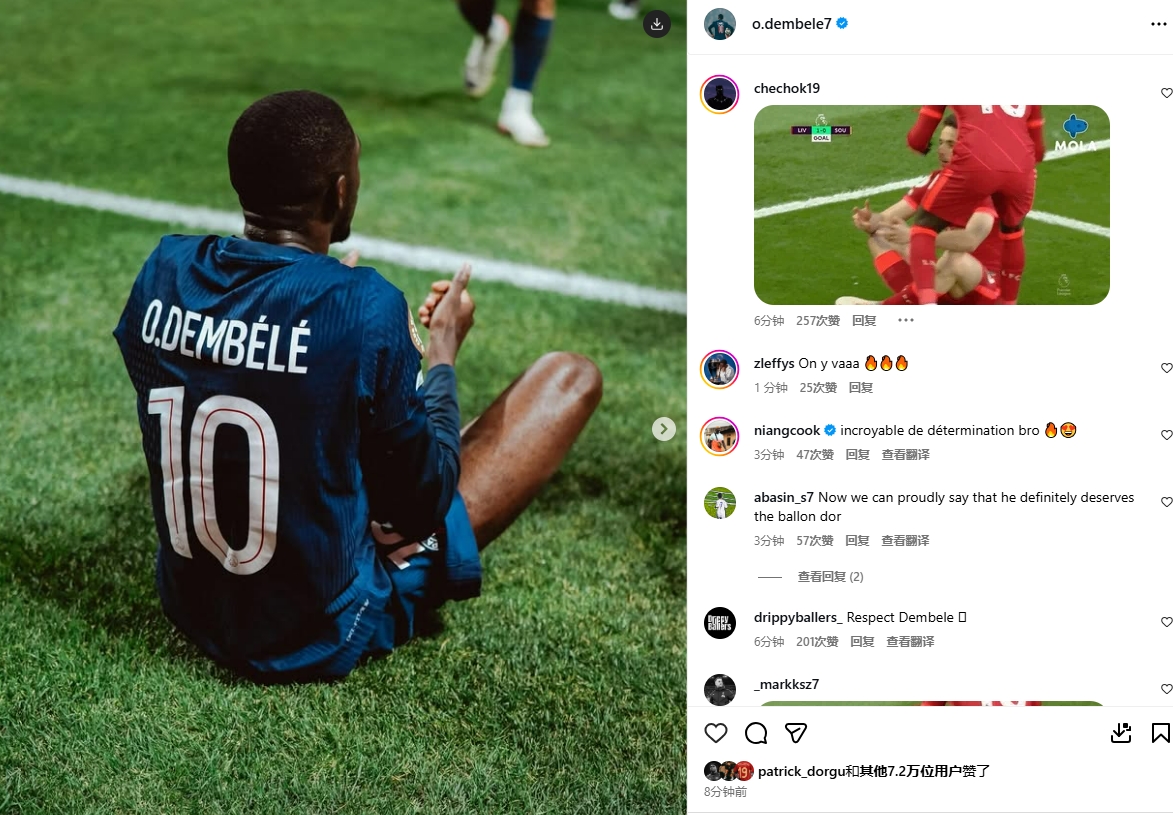
Task: Click download icon beside bookmark
Action: [x=1121, y=733]
